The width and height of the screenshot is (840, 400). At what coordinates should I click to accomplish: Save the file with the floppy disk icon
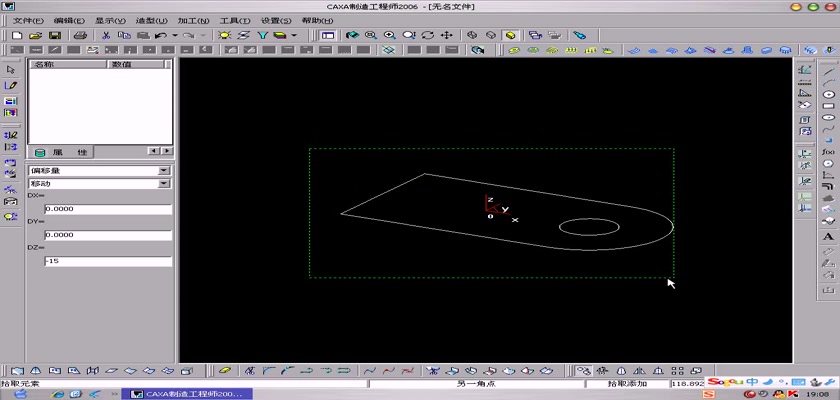55,35
